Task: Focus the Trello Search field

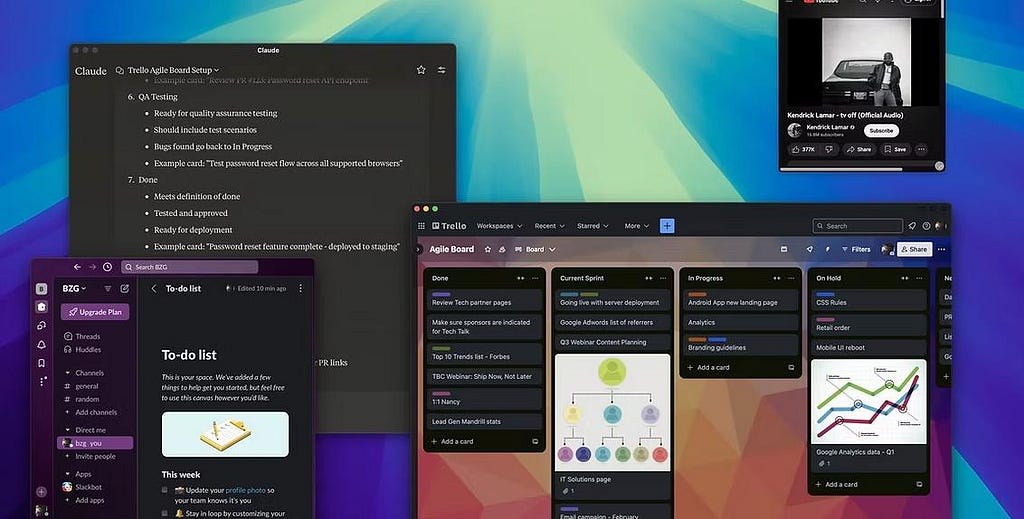Action: [x=857, y=226]
